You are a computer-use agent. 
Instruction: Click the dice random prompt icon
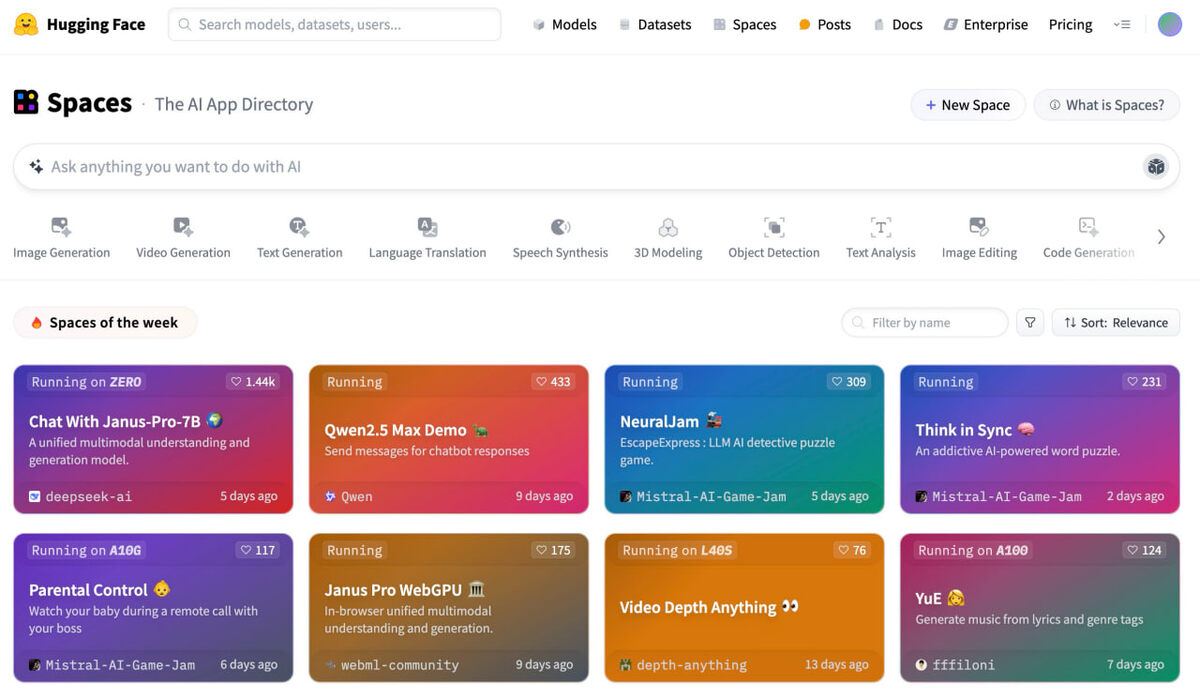[1155, 167]
